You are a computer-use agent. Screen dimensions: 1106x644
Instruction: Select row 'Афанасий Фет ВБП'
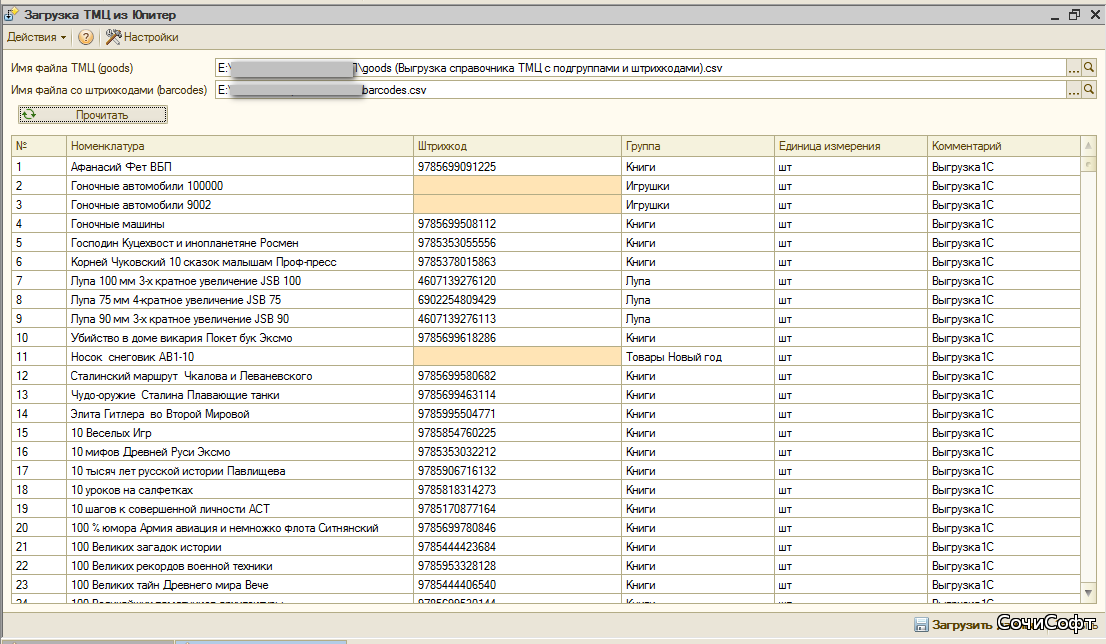pyautogui.click(x=546, y=167)
